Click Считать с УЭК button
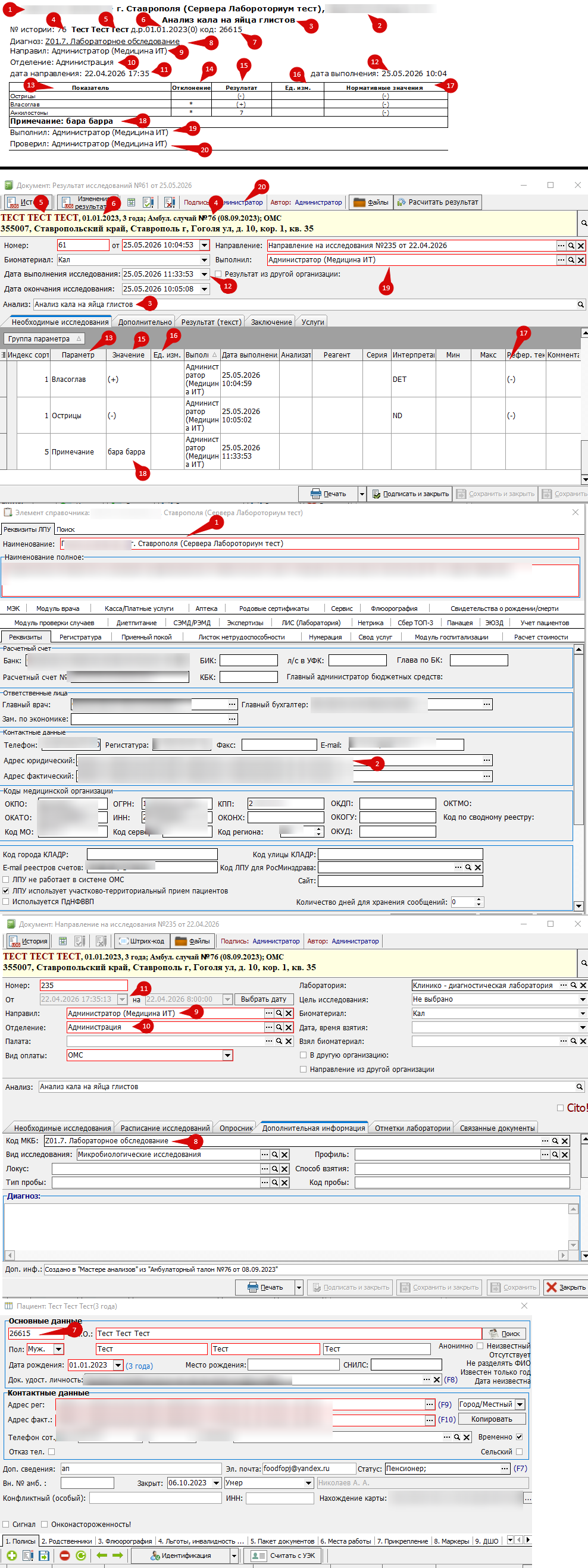This screenshot has width=588, height=1568. click(x=283, y=1556)
